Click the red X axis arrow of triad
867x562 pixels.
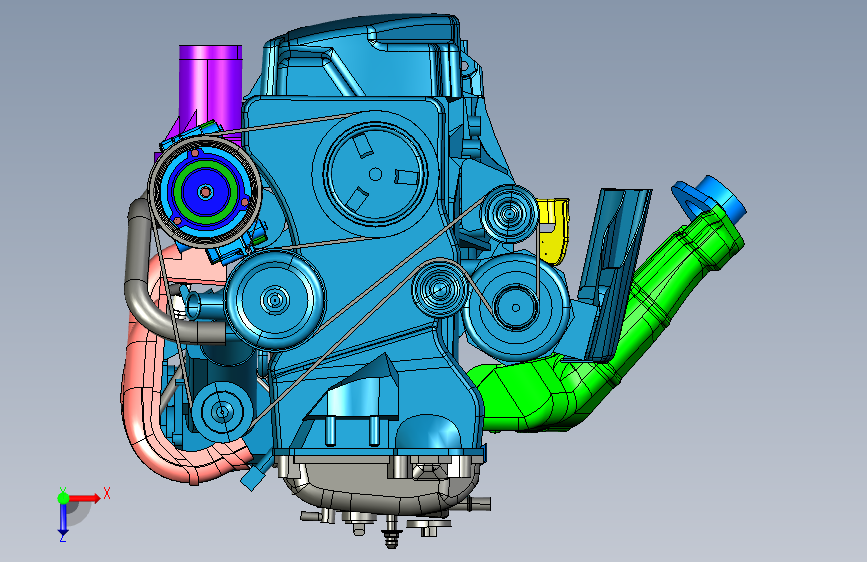(85, 498)
